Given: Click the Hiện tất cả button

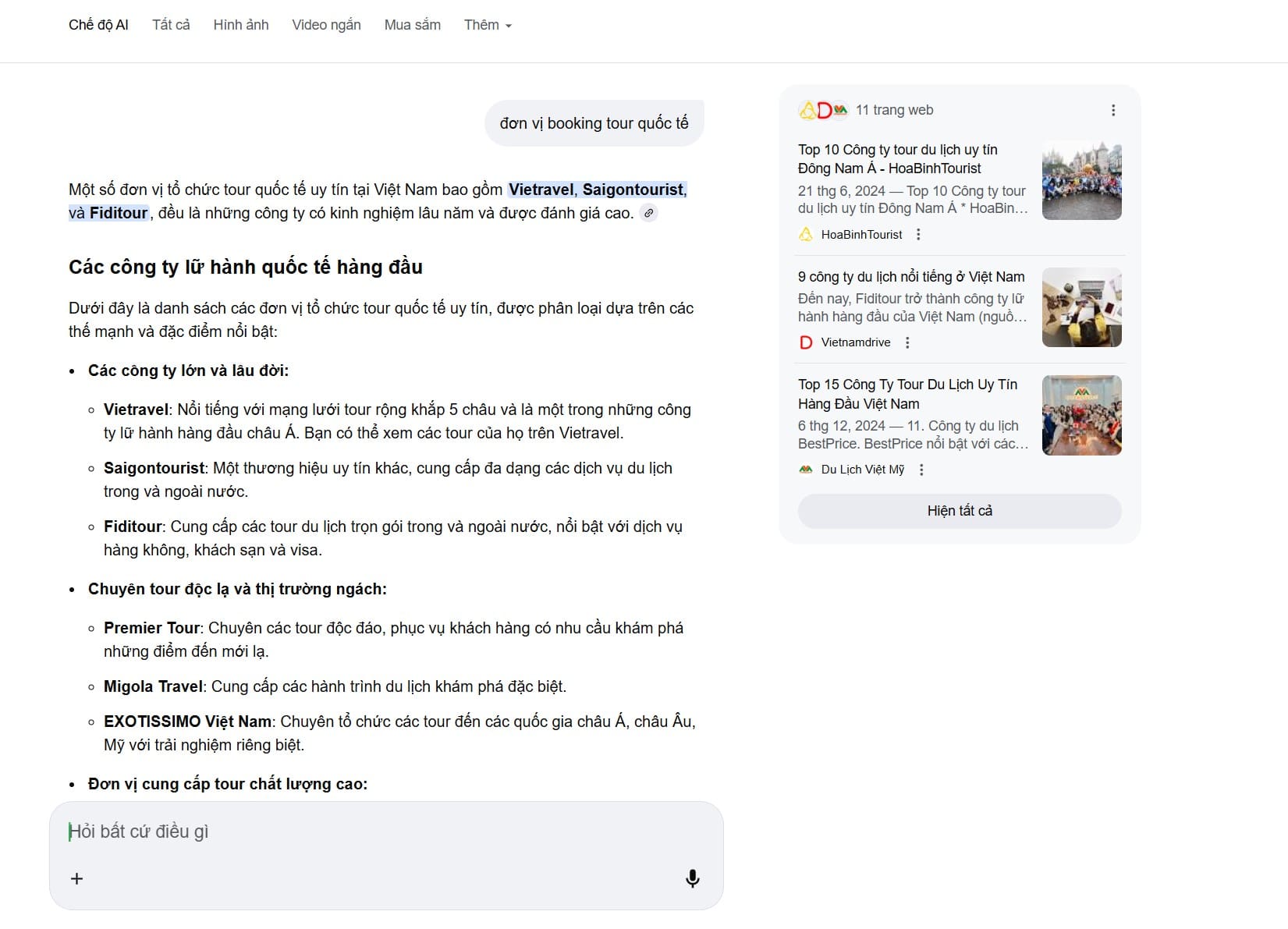Looking at the screenshot, I should 960,511.
